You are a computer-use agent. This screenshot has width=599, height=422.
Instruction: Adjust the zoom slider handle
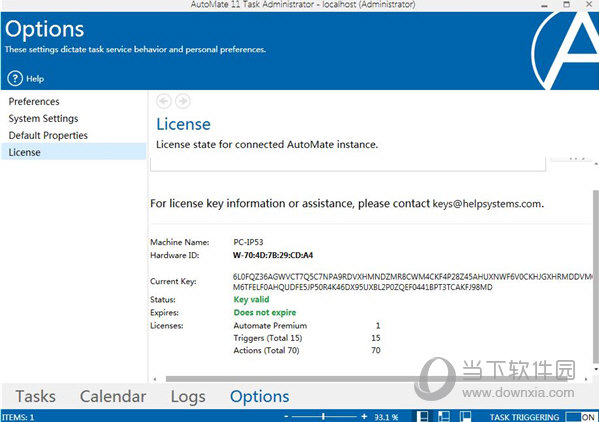[x=323, y=416]
